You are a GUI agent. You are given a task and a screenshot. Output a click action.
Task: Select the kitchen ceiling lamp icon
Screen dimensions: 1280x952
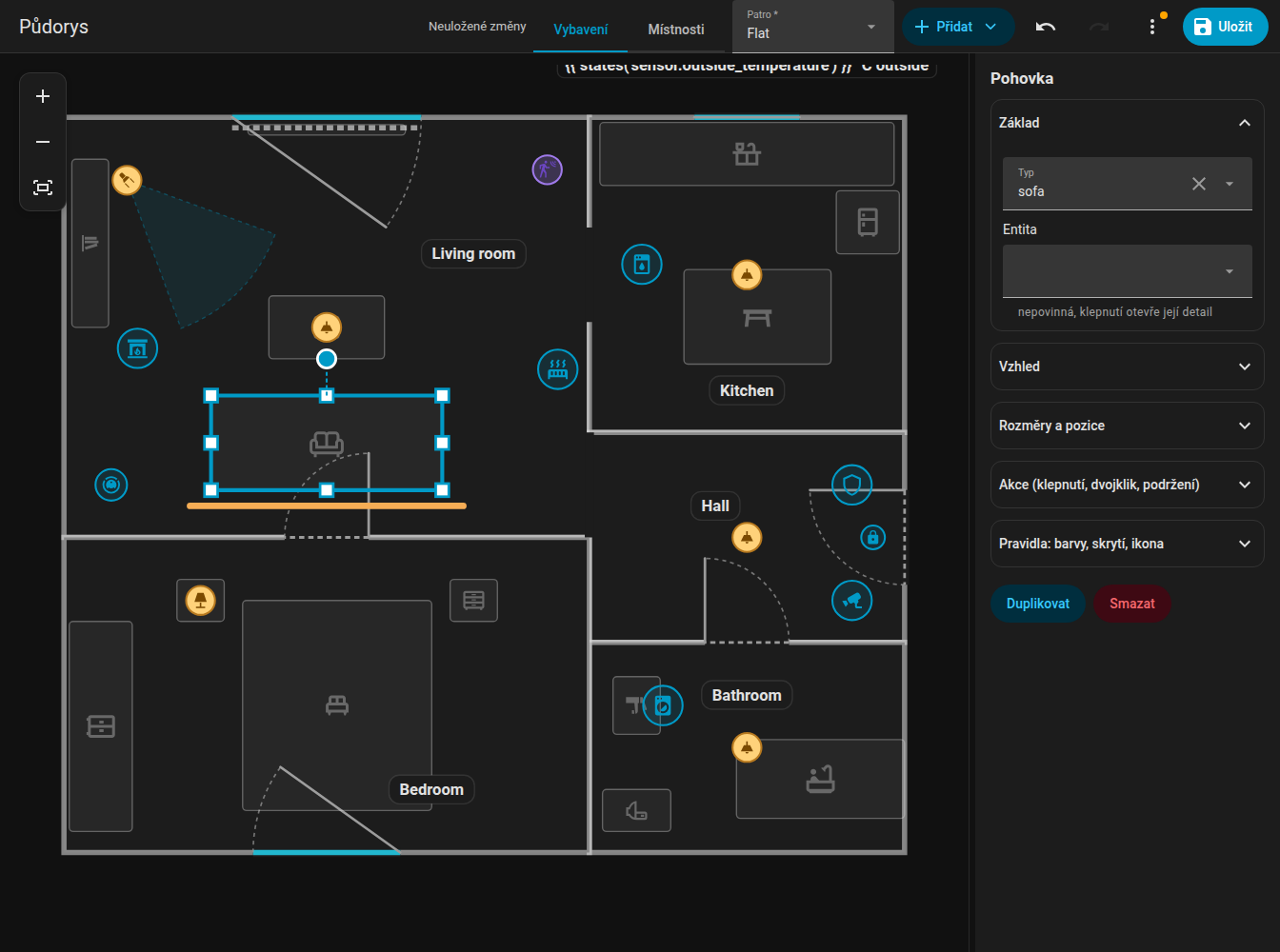(747, 275)
